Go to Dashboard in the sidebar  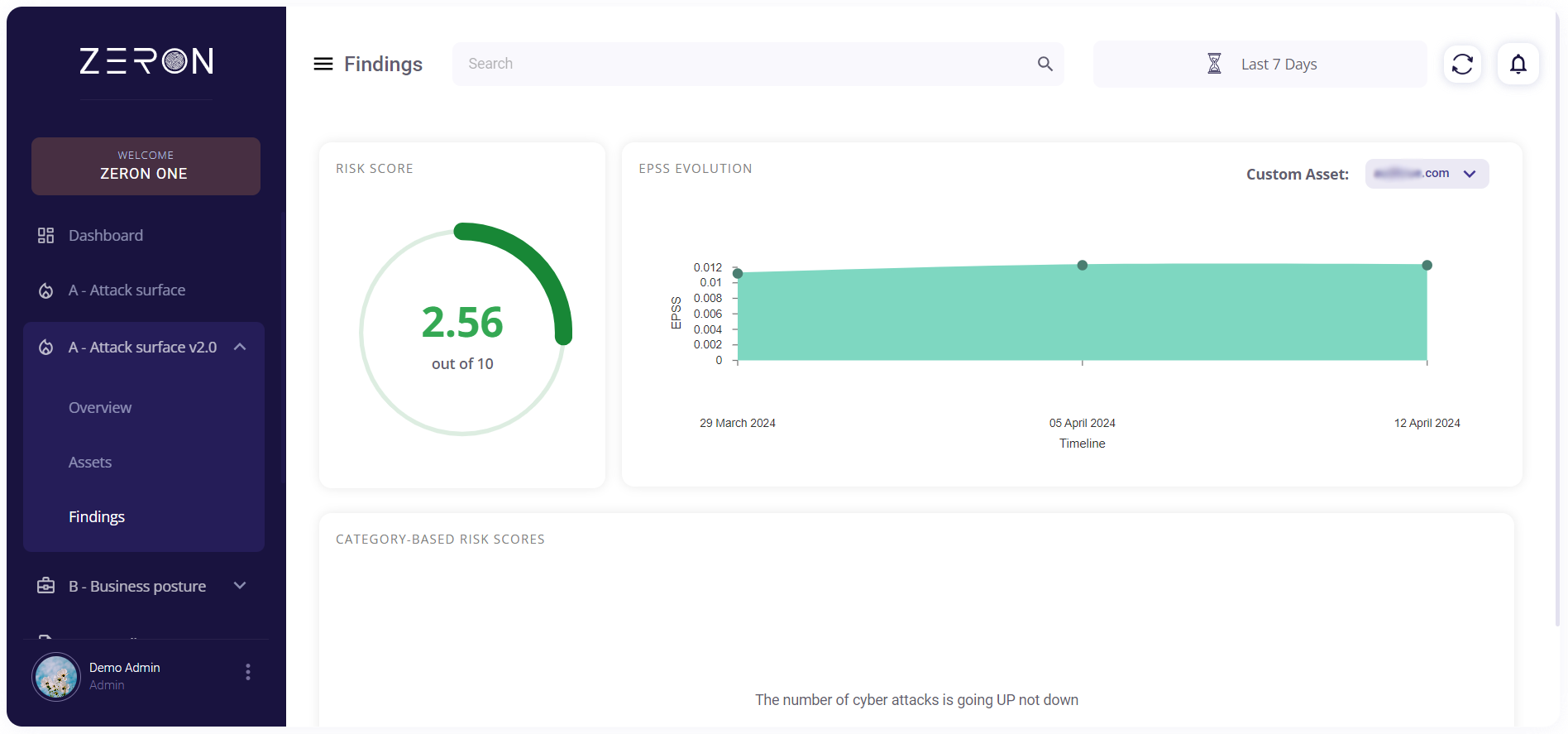[x=106, y=236]
